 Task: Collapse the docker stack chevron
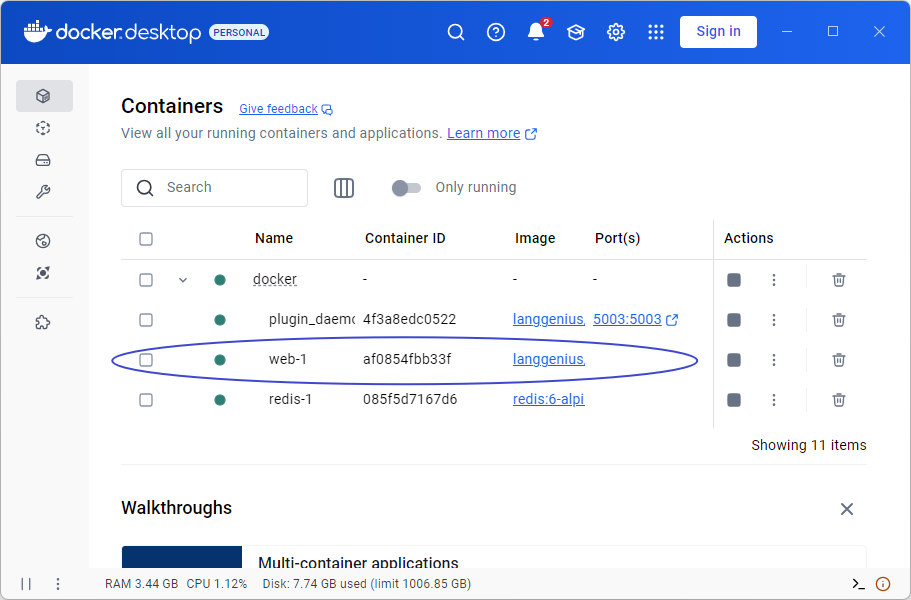click(183, 280)
